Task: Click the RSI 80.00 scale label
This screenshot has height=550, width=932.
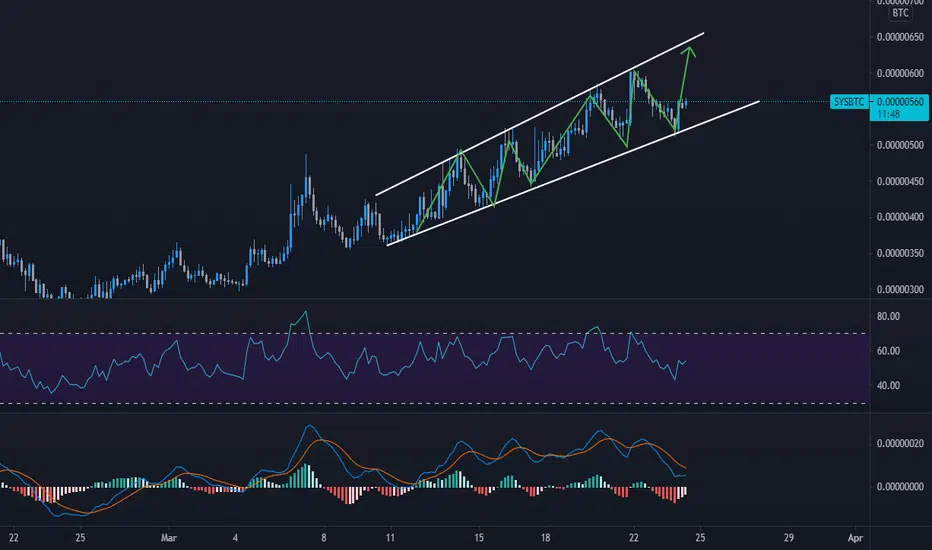Action: click(x=888, y=316)
